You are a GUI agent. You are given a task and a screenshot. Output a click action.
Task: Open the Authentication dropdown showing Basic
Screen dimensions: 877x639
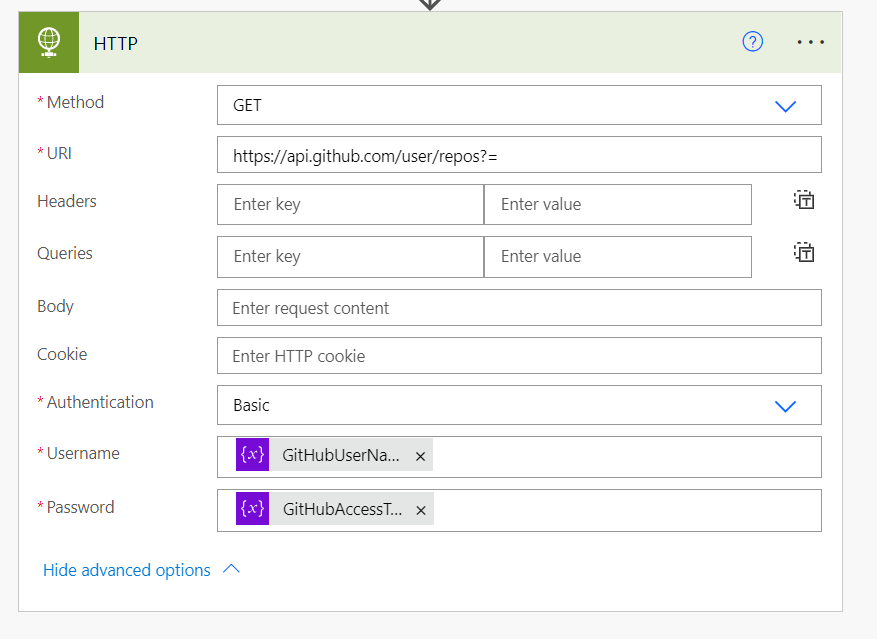click(x=519, y=405)
